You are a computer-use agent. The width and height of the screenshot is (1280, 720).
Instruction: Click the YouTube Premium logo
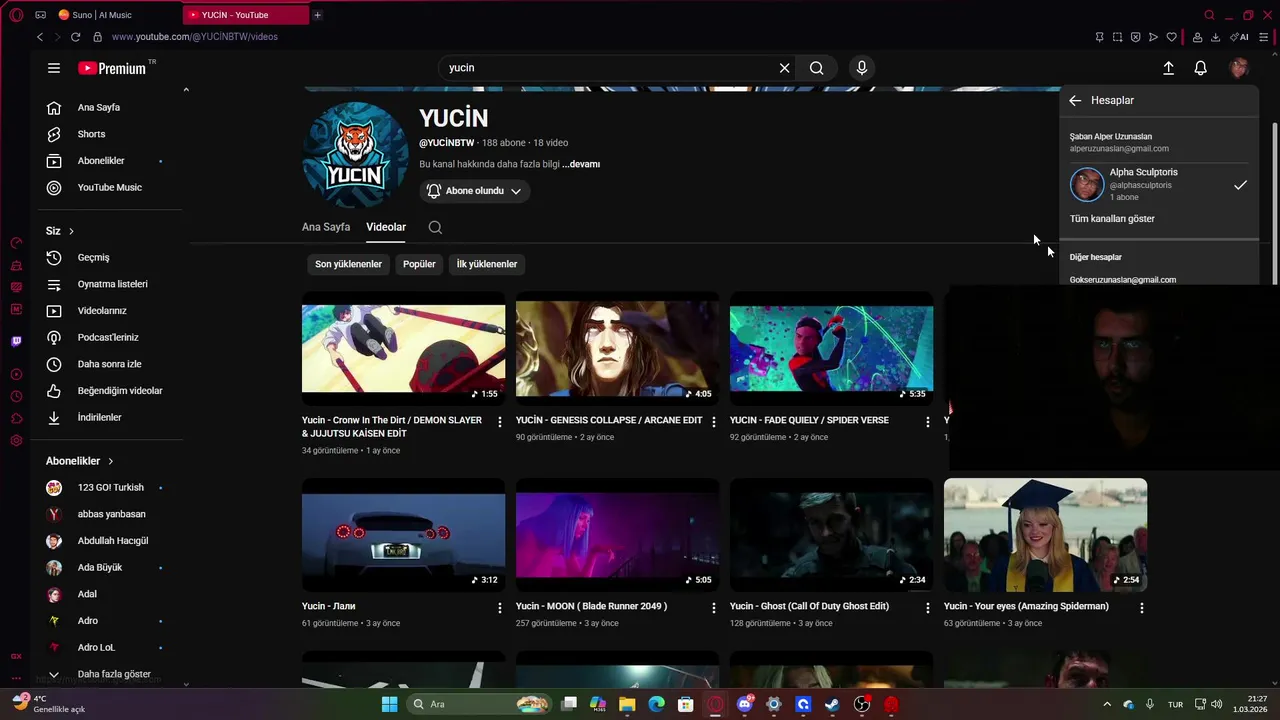pyautogui.click(x=112, y=68)
